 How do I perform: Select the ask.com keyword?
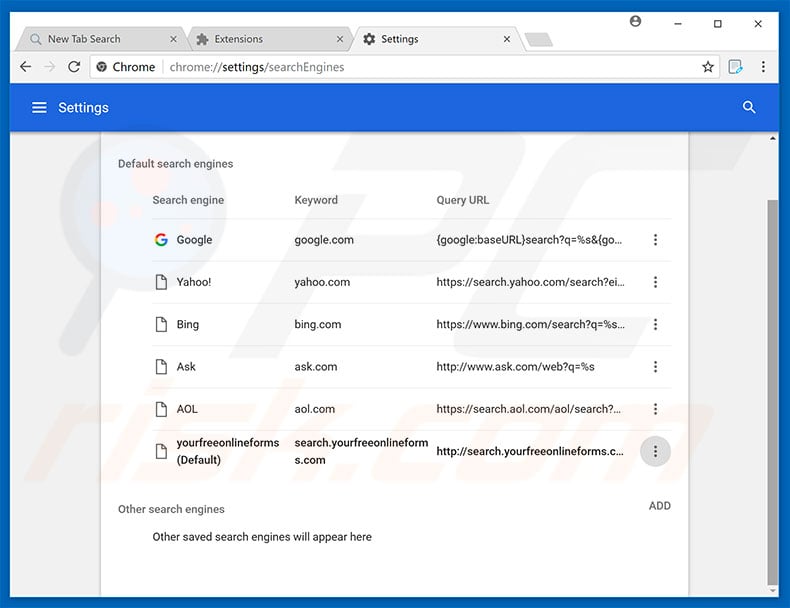click(x=316, y=367)
